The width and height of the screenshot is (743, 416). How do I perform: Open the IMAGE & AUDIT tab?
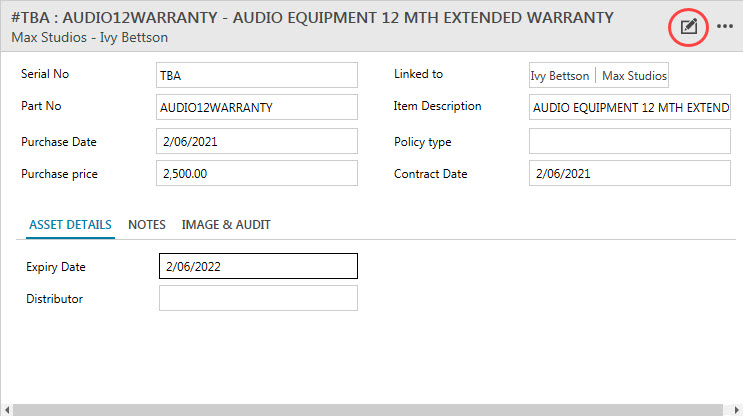[226, 225]
